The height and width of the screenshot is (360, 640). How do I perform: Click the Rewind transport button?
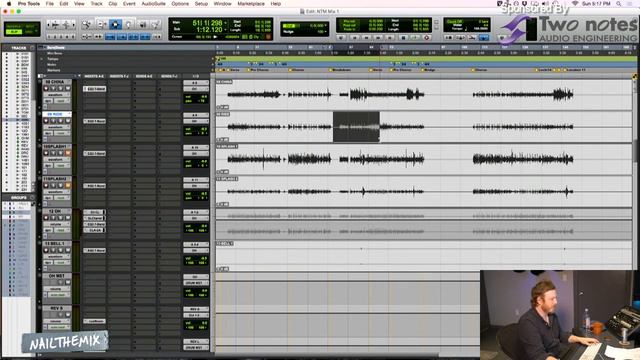(x=366, y=38)
